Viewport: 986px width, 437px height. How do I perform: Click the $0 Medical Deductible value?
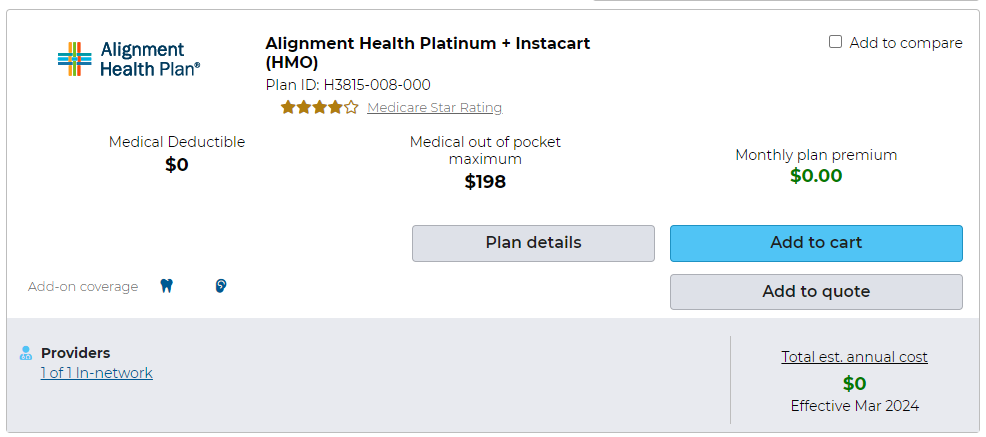[x=177, y=165]
